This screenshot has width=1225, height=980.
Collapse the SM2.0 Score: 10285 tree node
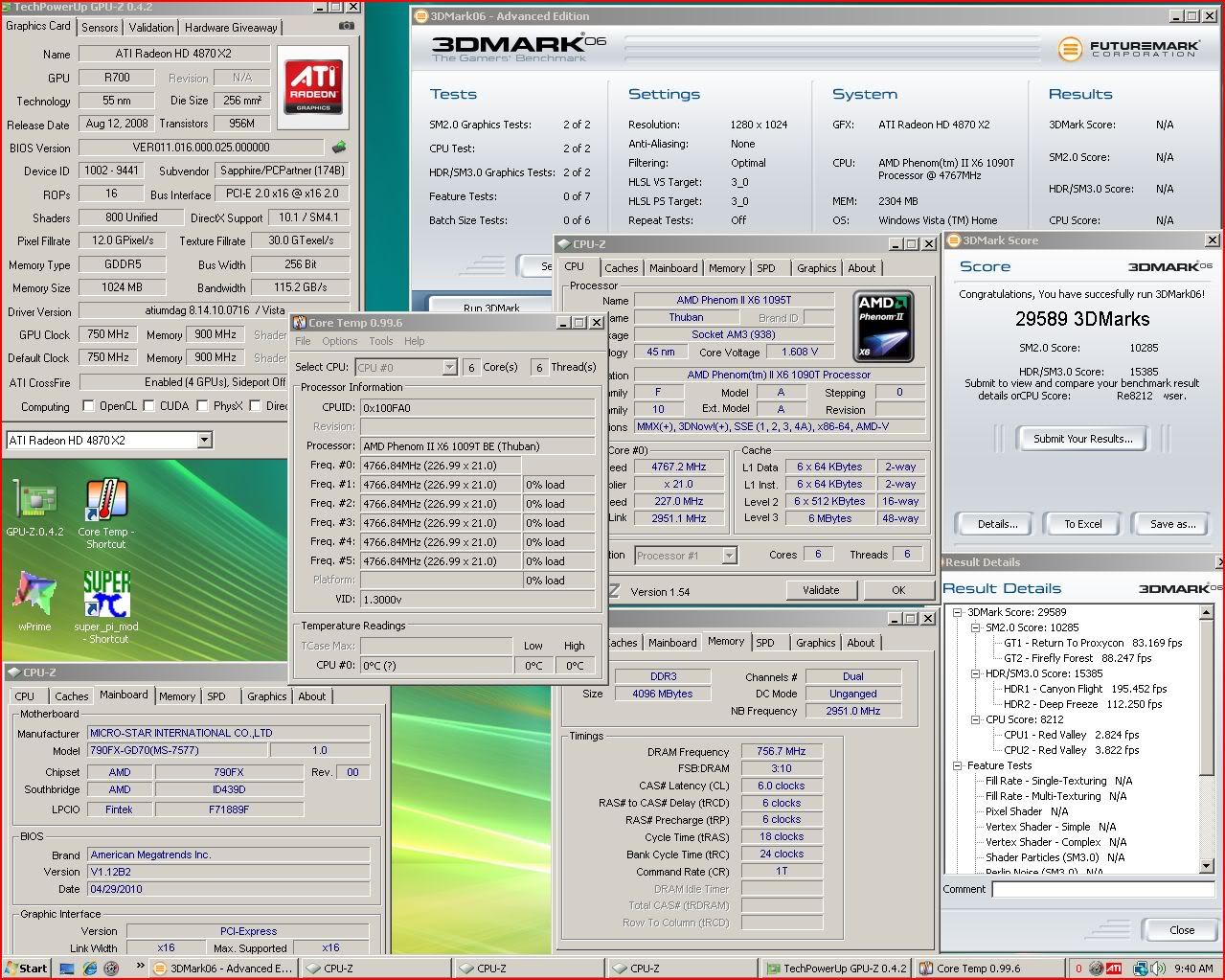(976, 627)
